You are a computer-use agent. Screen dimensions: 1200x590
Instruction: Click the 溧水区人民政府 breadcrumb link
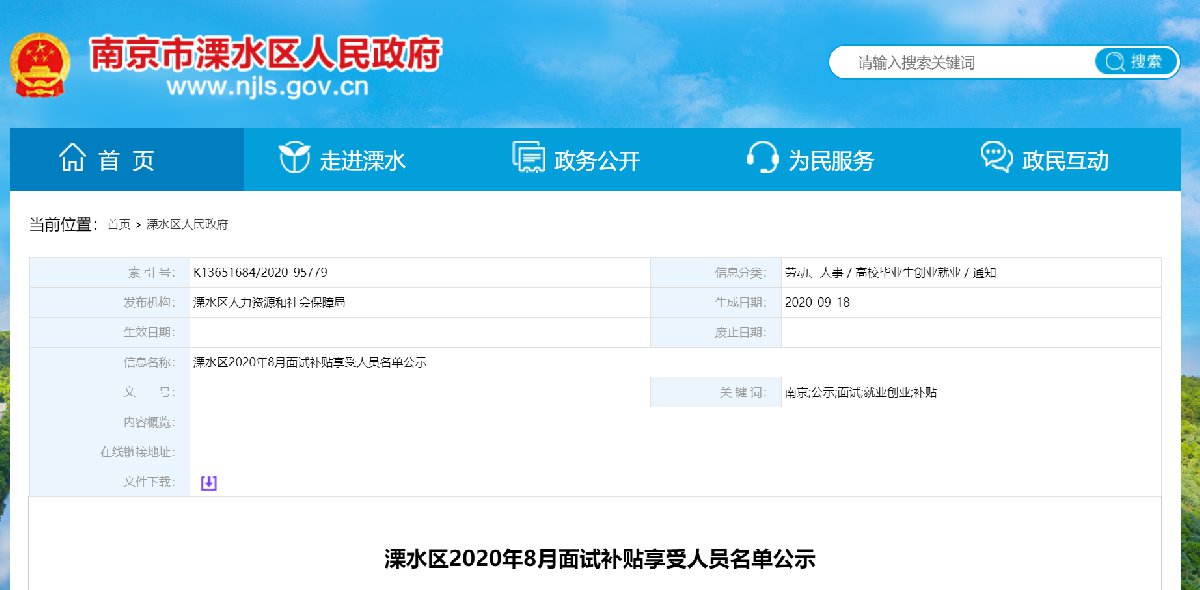click(187, 224)
